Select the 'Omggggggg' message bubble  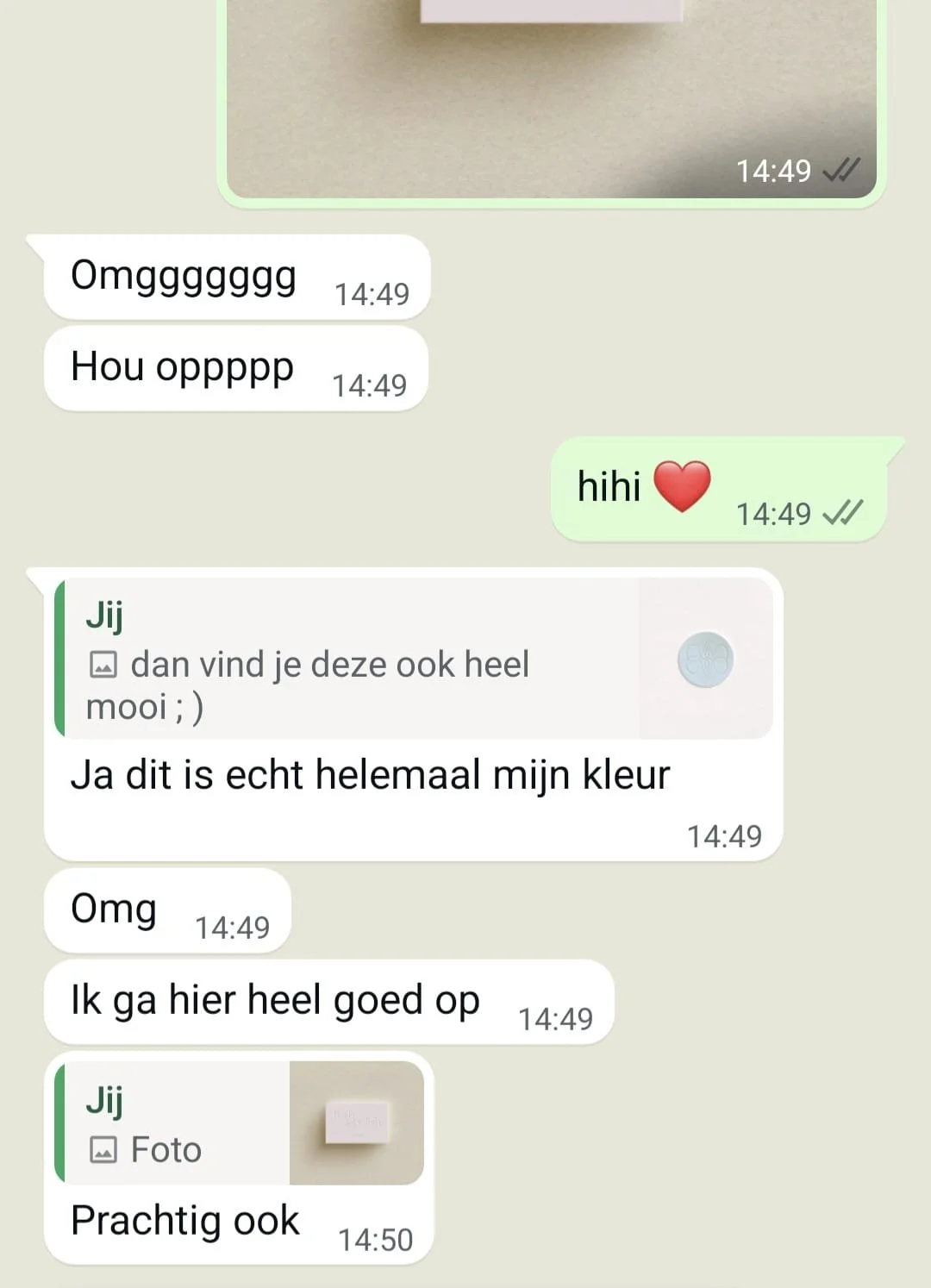[x=237, y=278]
